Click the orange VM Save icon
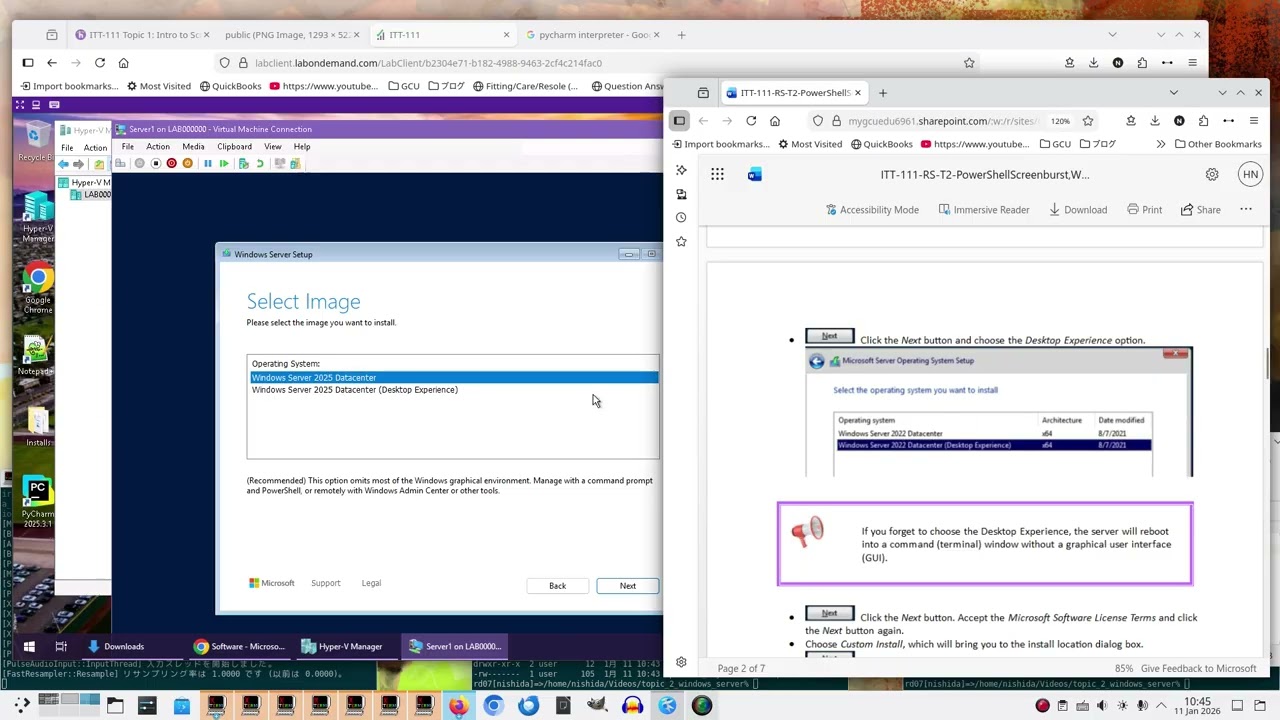Viewport: 1280px width, 720px height. (187, 164)
